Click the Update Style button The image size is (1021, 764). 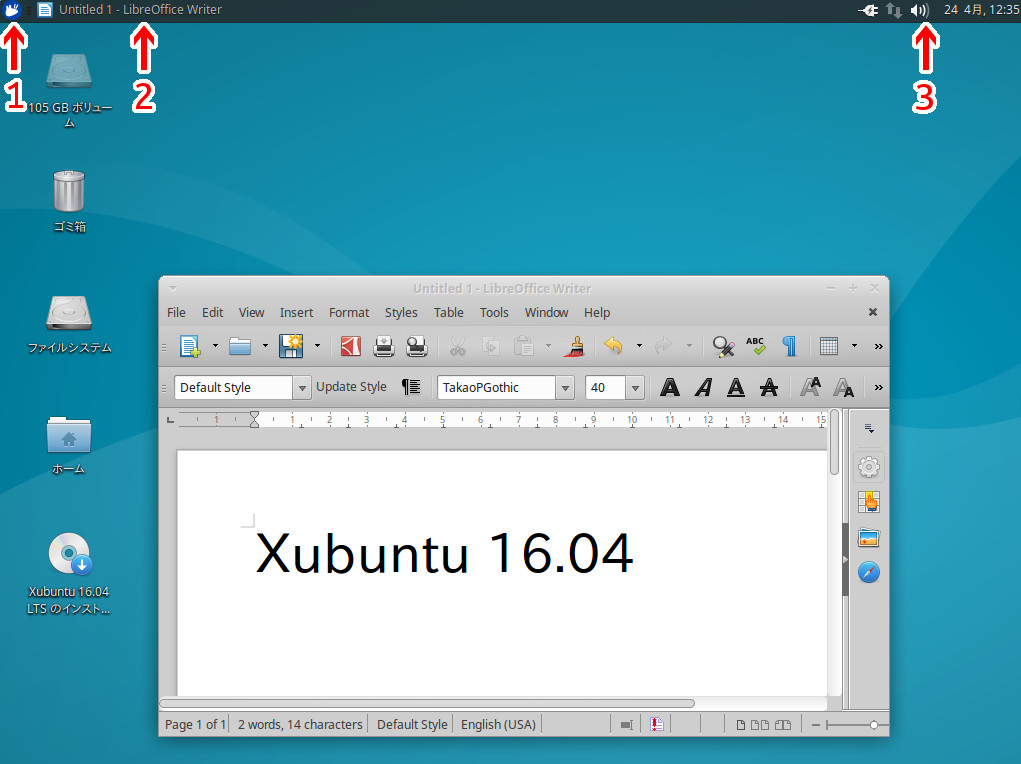pyautogui.click(x=352, y=387)
